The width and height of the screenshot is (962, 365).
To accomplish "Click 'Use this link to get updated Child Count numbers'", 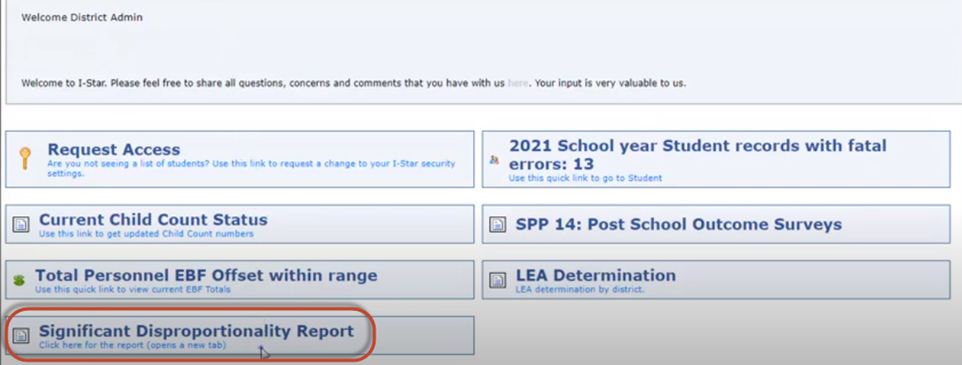I will tap(146, 234).
